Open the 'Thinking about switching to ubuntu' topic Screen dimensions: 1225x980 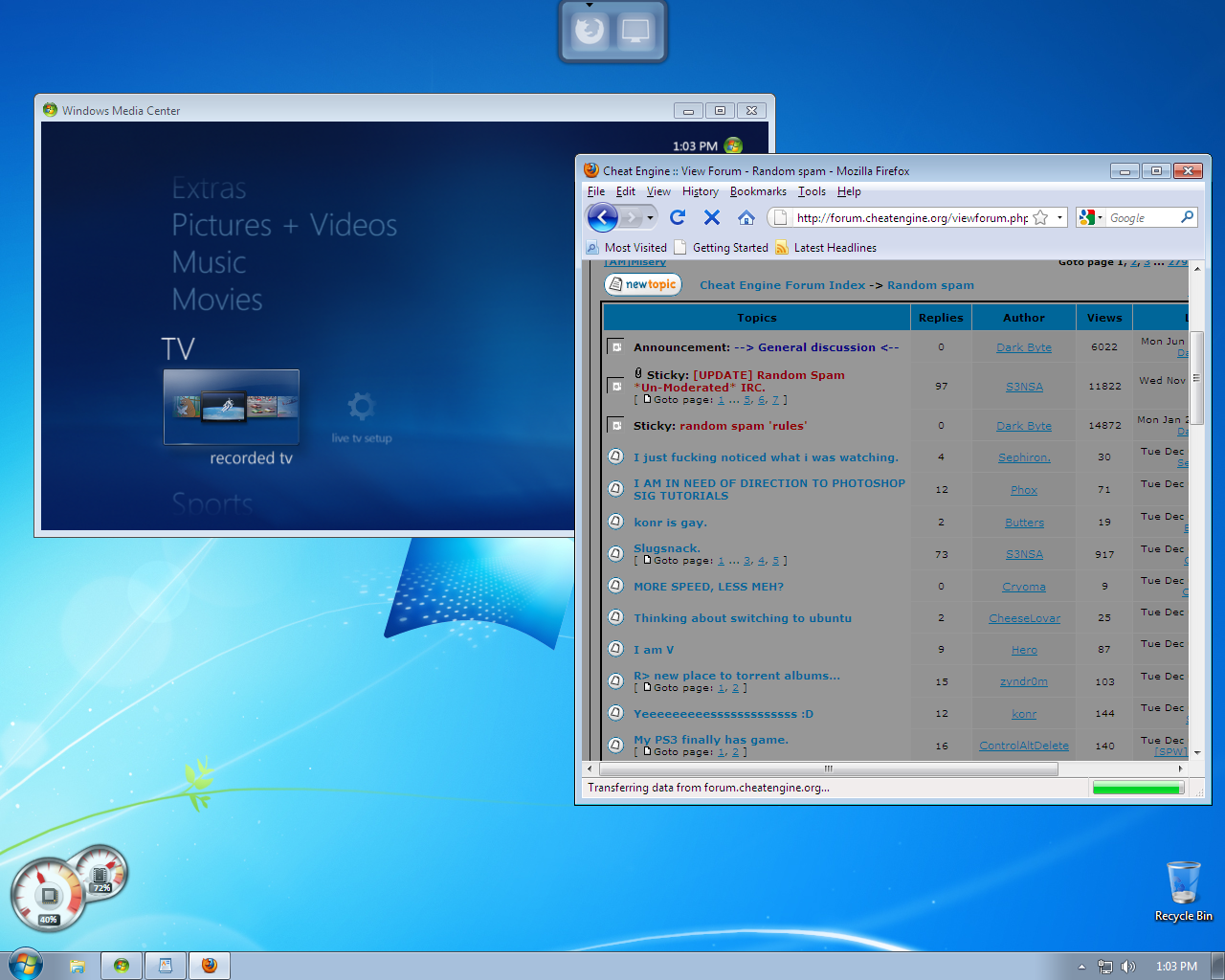tap(743, 618)
